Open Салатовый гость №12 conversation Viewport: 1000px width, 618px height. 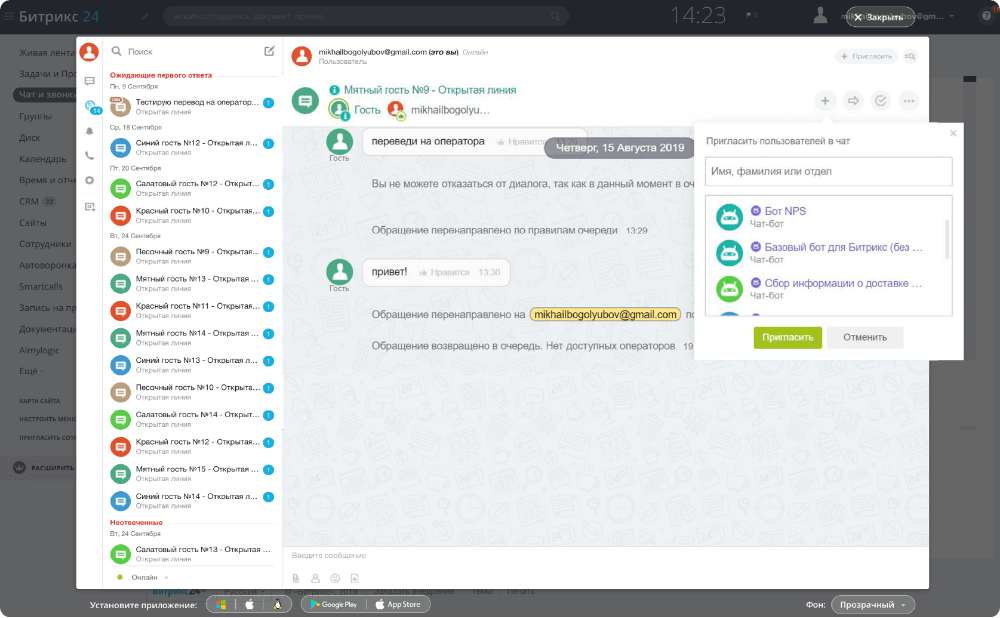pos(192,188)
